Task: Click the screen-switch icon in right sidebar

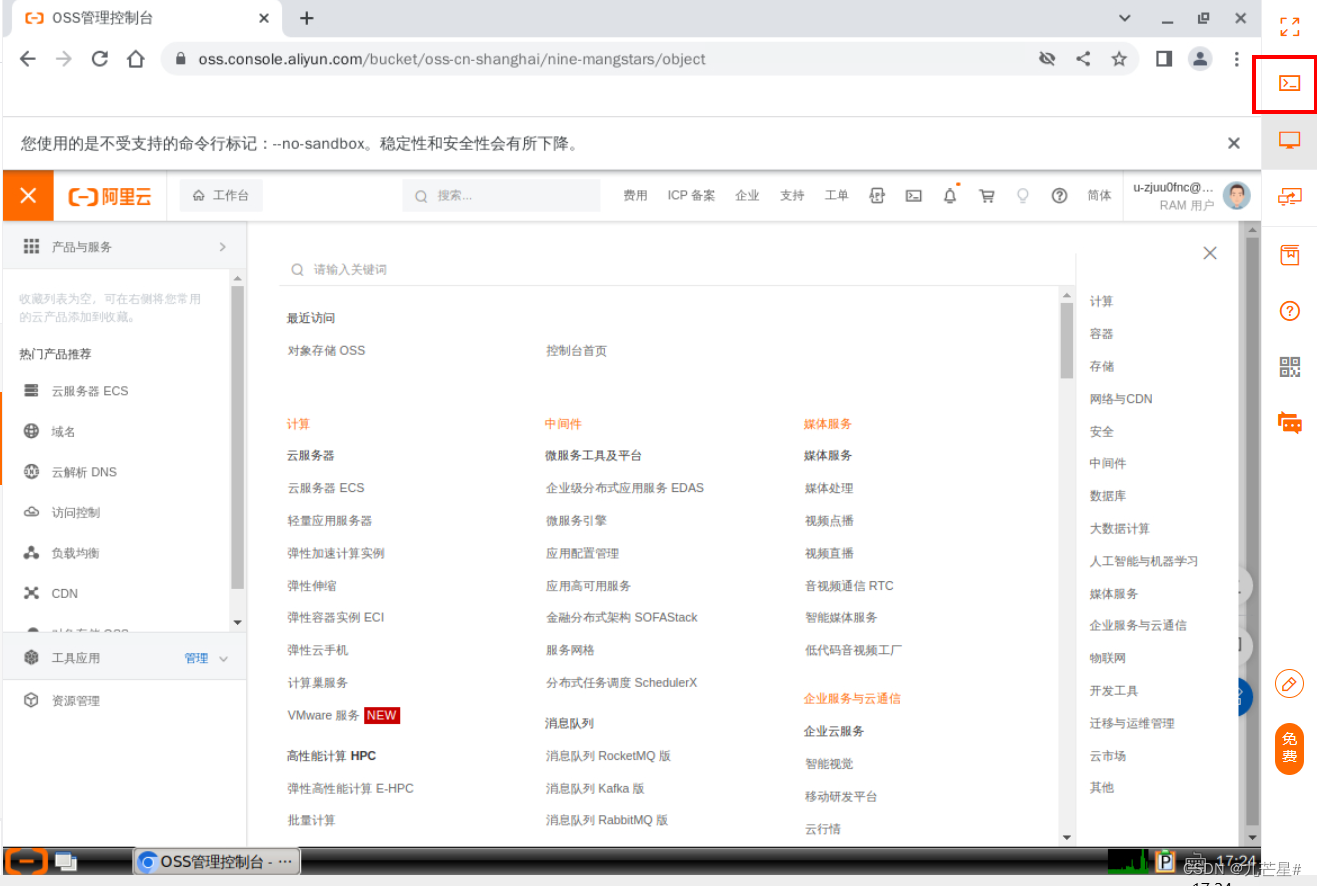Action: click(1290, 197)
